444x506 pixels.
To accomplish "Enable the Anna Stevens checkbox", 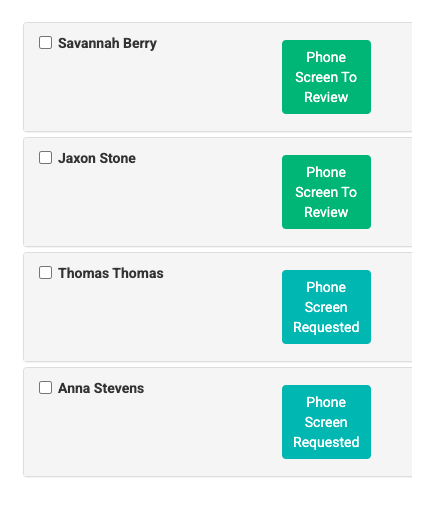I will click(x=45, y=388).
